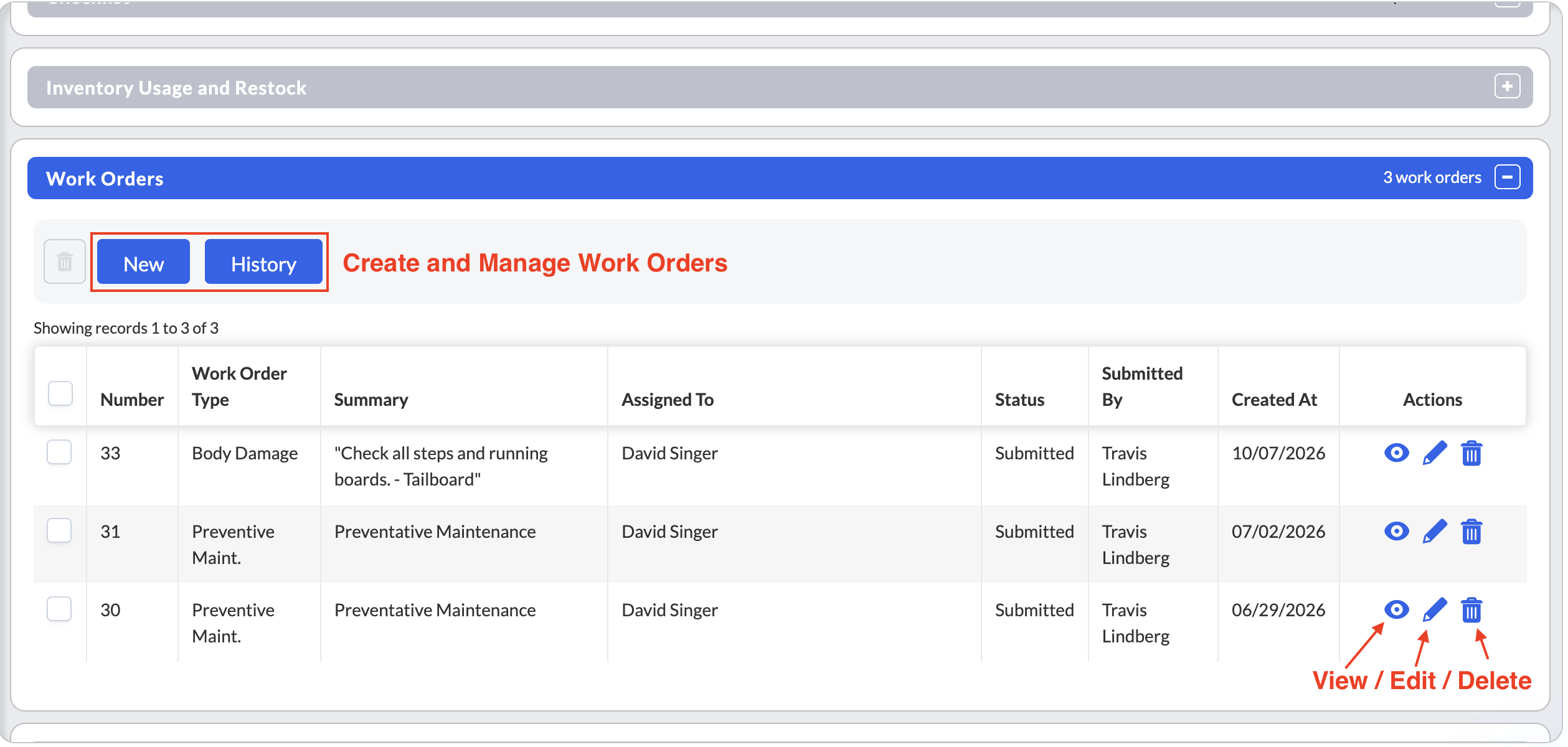
Task: Check the box for work order 33
Action: click(x=59, y=452)
